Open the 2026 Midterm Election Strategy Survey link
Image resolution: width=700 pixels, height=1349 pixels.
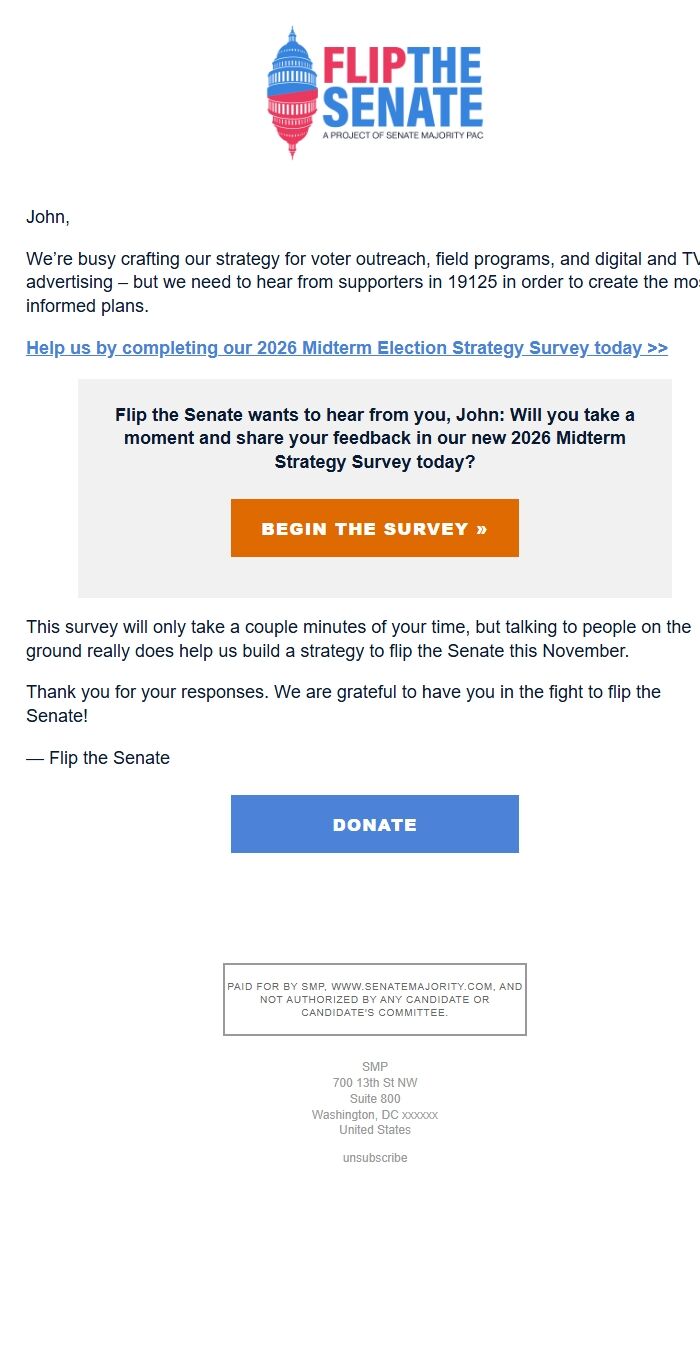[346, 347]
